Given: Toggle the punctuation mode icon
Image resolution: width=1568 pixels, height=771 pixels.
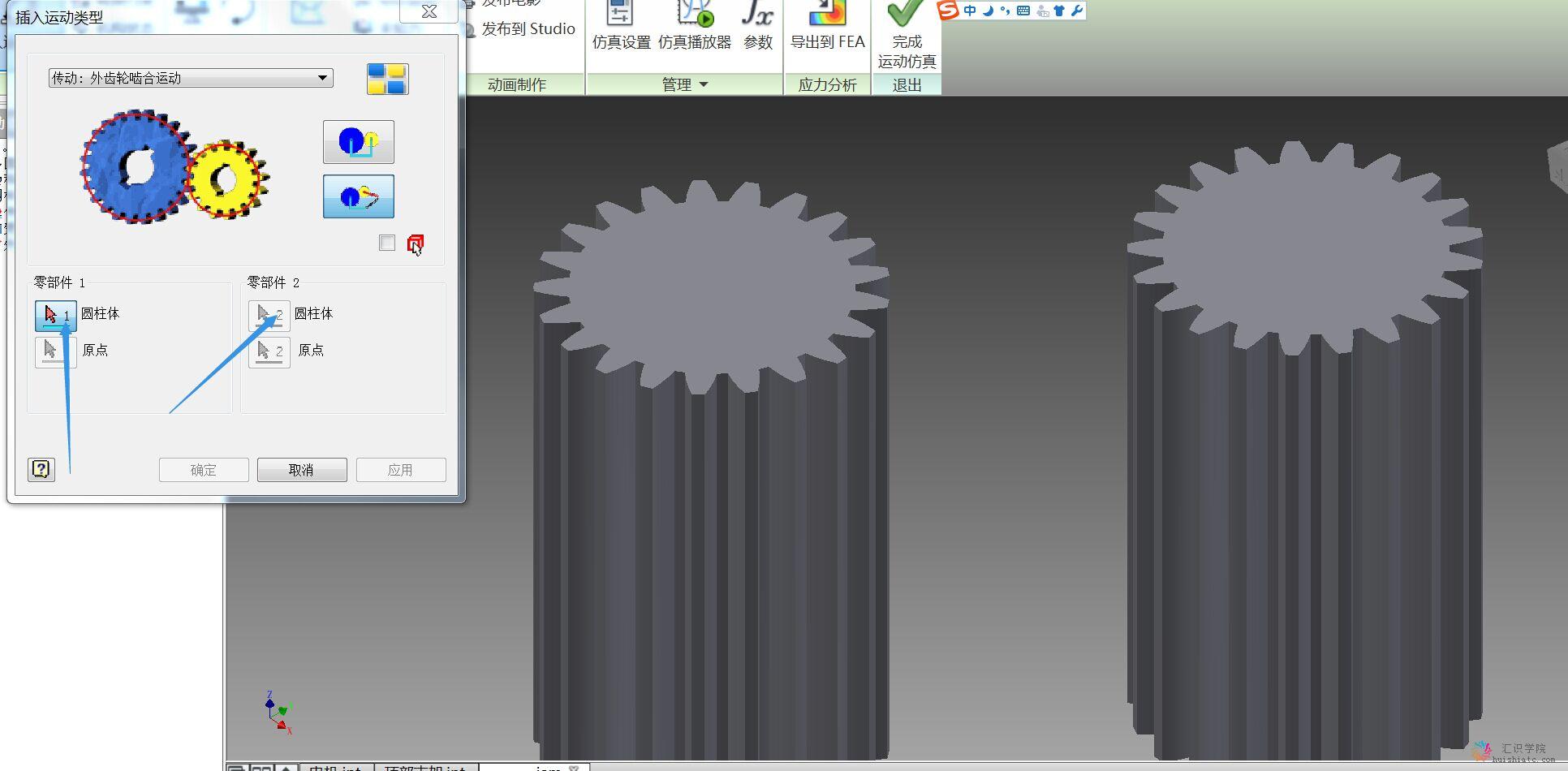Looking at the screenshot, I should click(x=1006, y=11).
